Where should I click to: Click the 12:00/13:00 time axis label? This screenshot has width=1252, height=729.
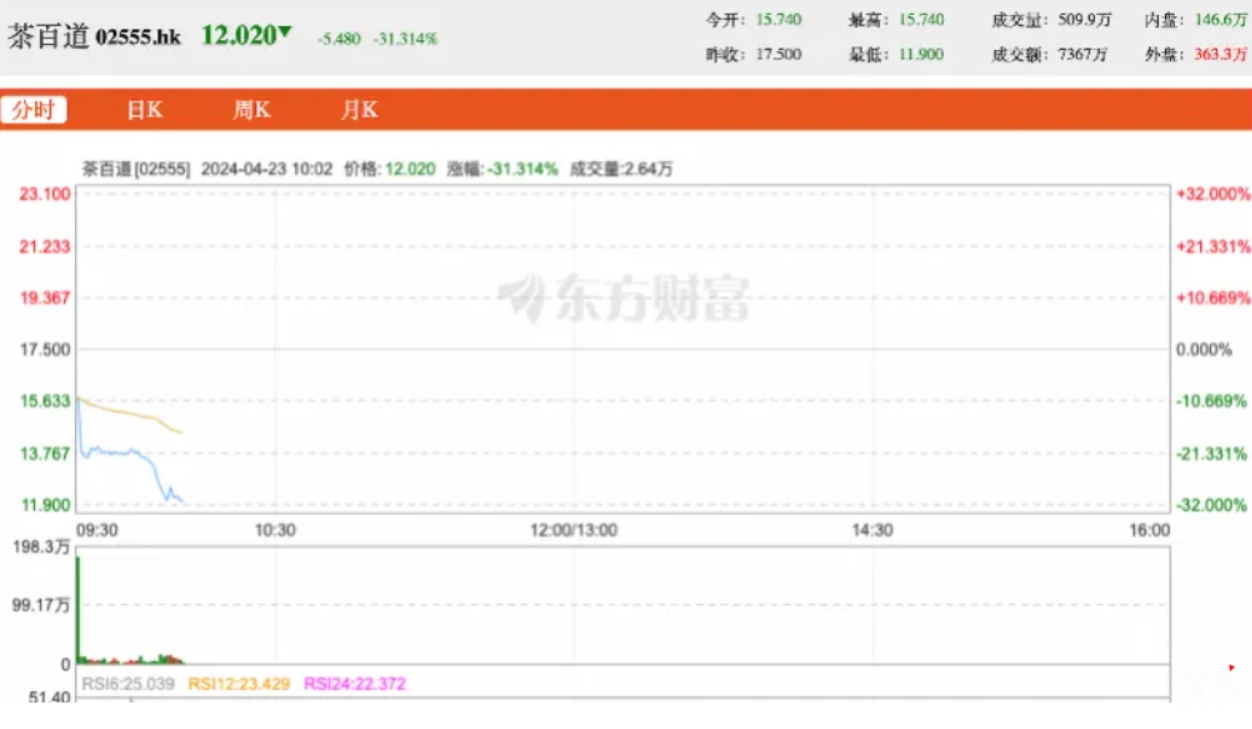pos(574,530)
